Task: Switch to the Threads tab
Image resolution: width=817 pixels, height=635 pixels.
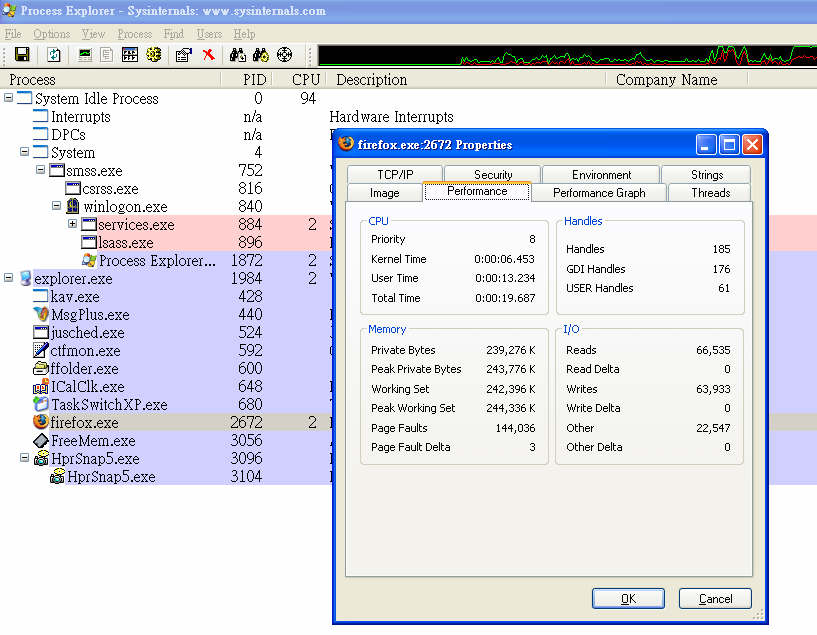Action: pos(710,193)
